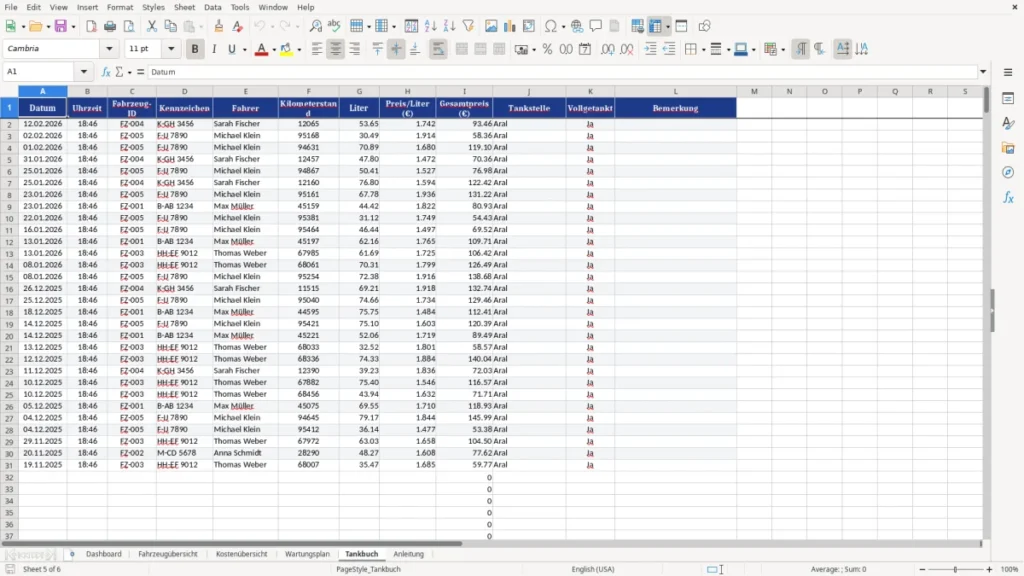Open the Background Color dropdown arrow
Image resolution: width=1024 pixels, height=576 pixels.
(x=299, y=50)
